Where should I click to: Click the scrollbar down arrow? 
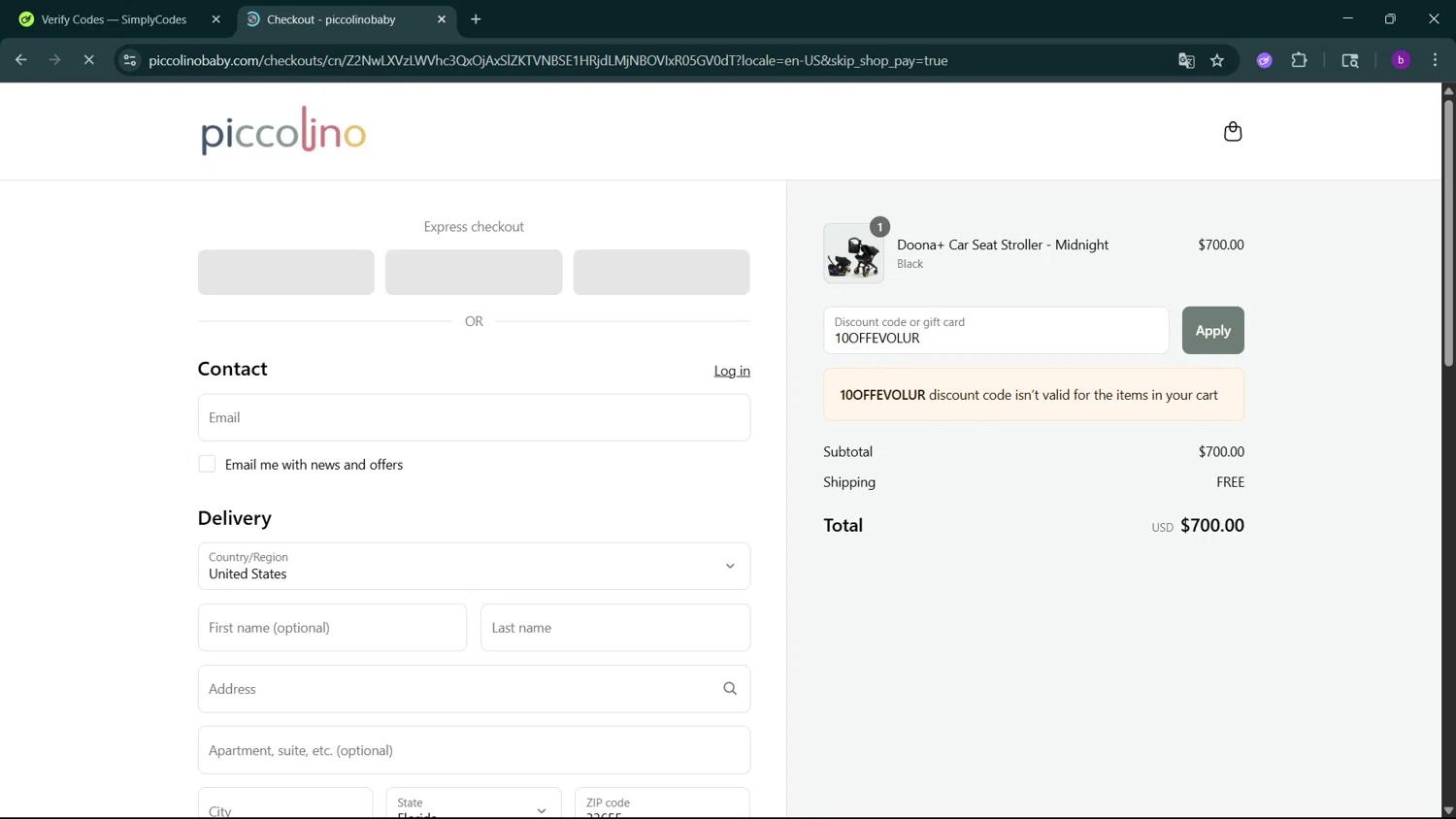tap(1447, 811)
